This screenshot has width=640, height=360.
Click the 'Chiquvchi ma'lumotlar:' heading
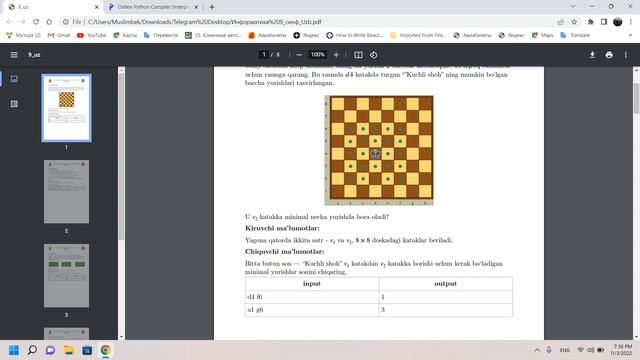coord(284,251)
